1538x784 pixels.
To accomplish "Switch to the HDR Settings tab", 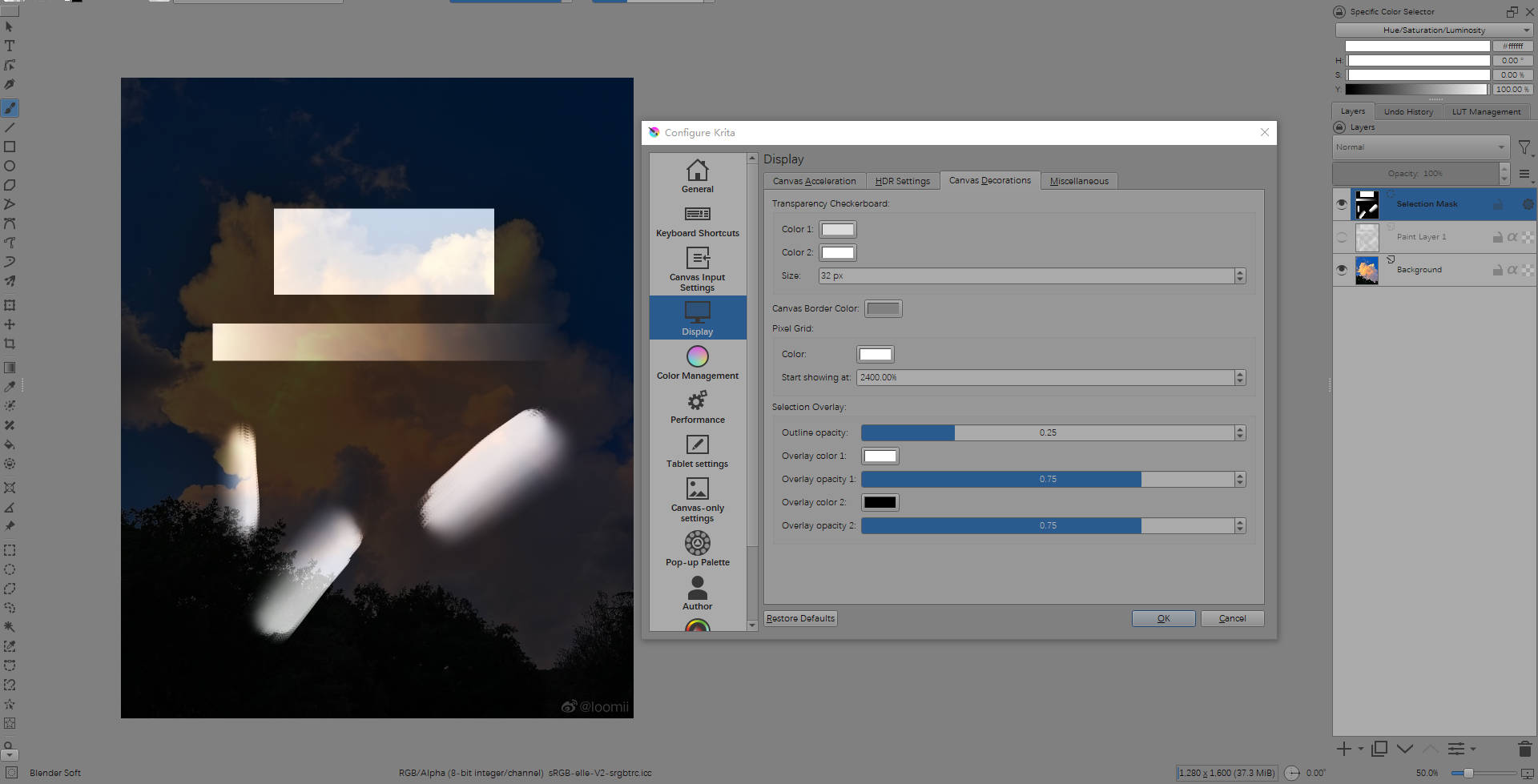I will click(x=902, y=181).
